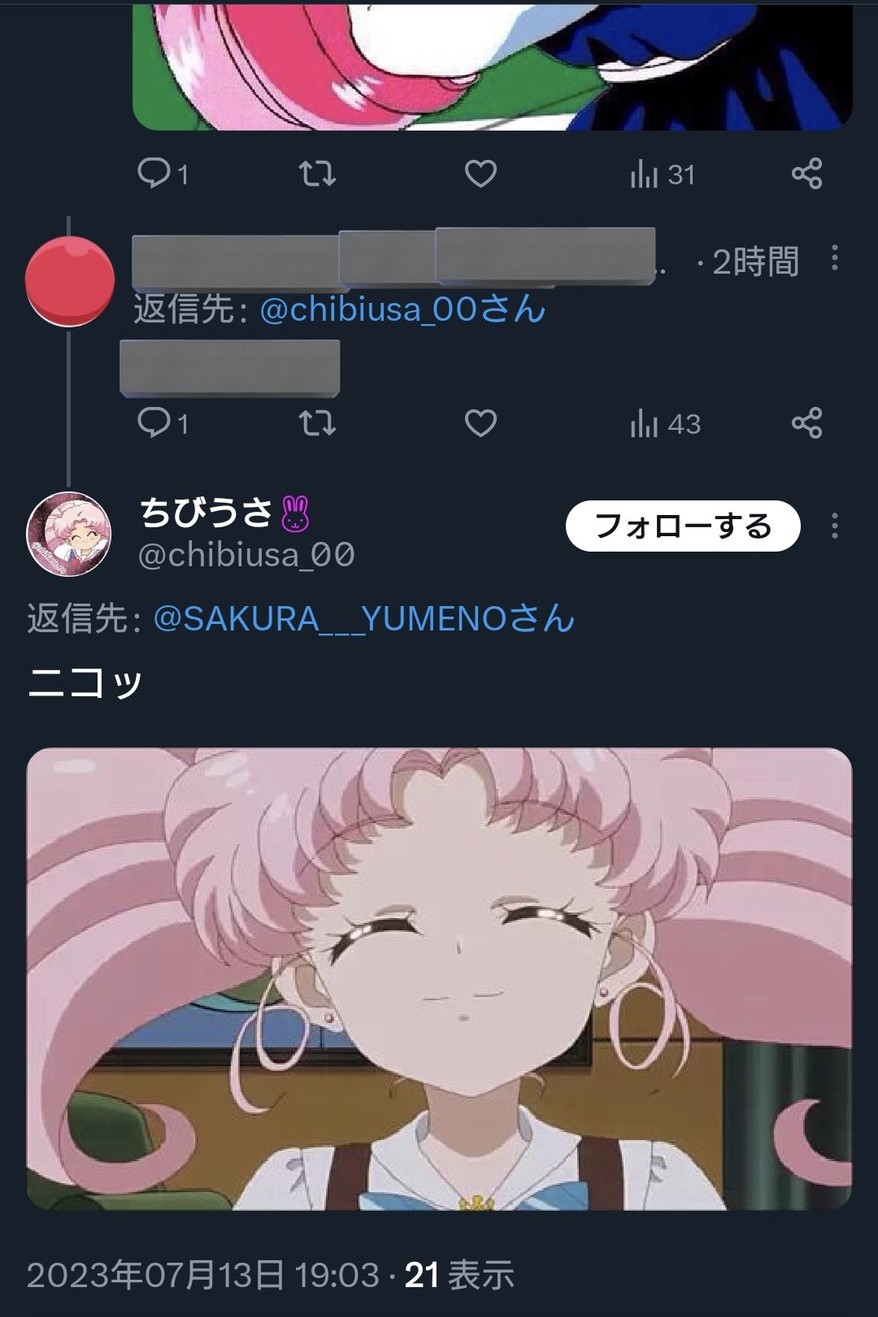Share the top image tweet
The height and width of the screenshot is (1317, 878).
coord(807,173)
